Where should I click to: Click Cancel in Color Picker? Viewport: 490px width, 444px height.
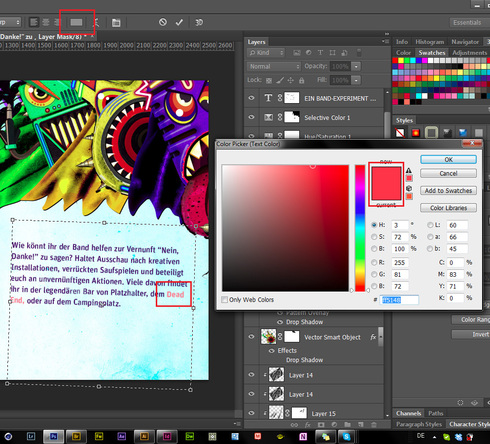click(x=448, y=173)
